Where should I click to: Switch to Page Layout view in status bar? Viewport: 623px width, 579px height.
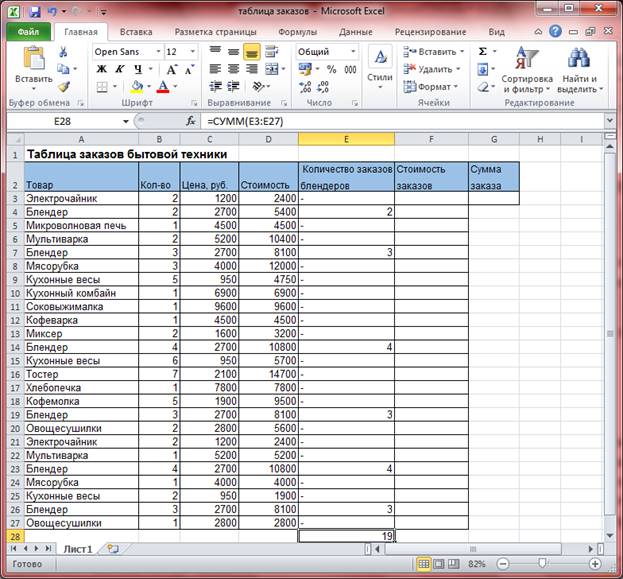(x=439, y=564)
